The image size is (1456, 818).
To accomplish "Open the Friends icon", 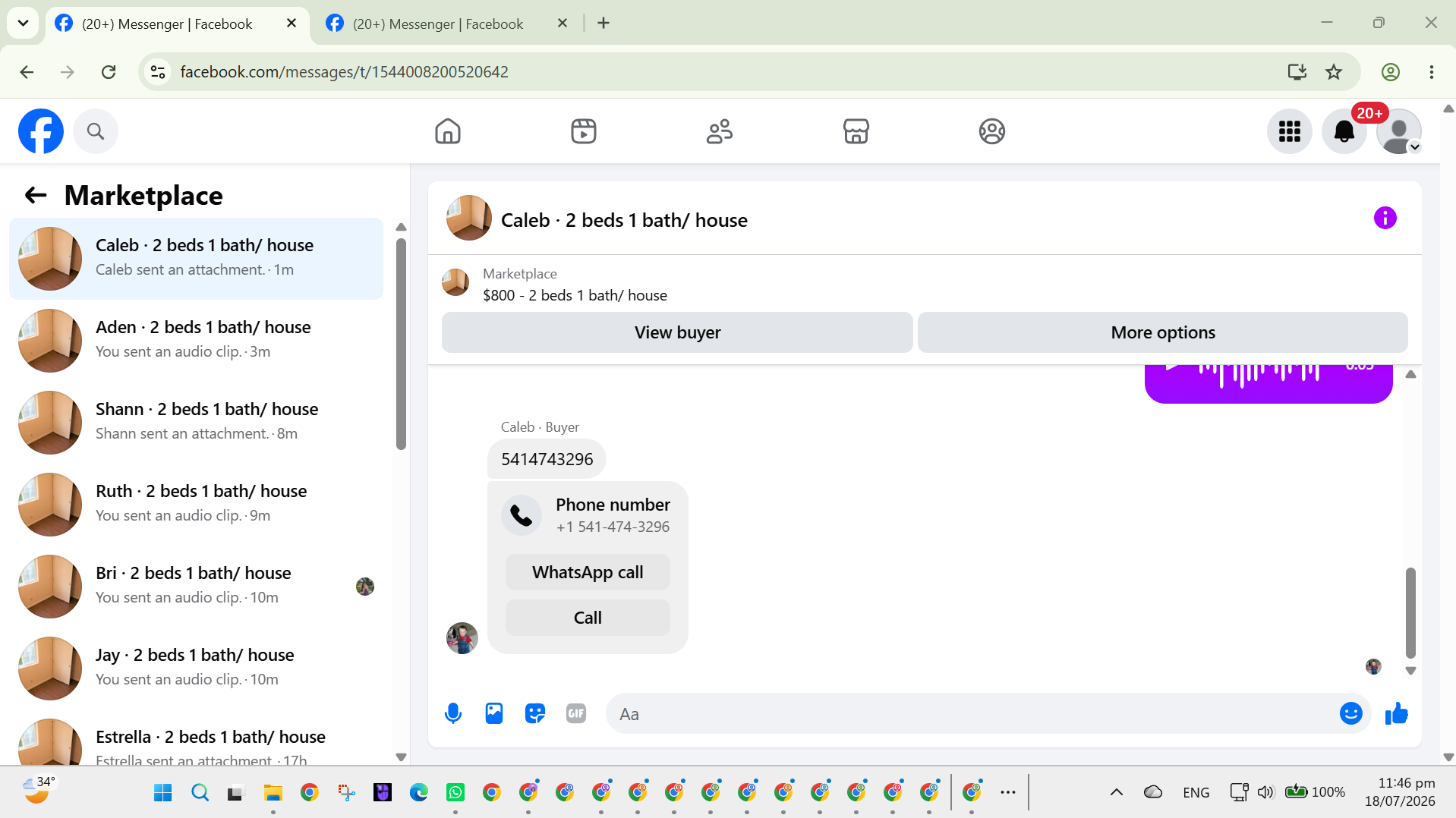I will [x=720, y=131].
